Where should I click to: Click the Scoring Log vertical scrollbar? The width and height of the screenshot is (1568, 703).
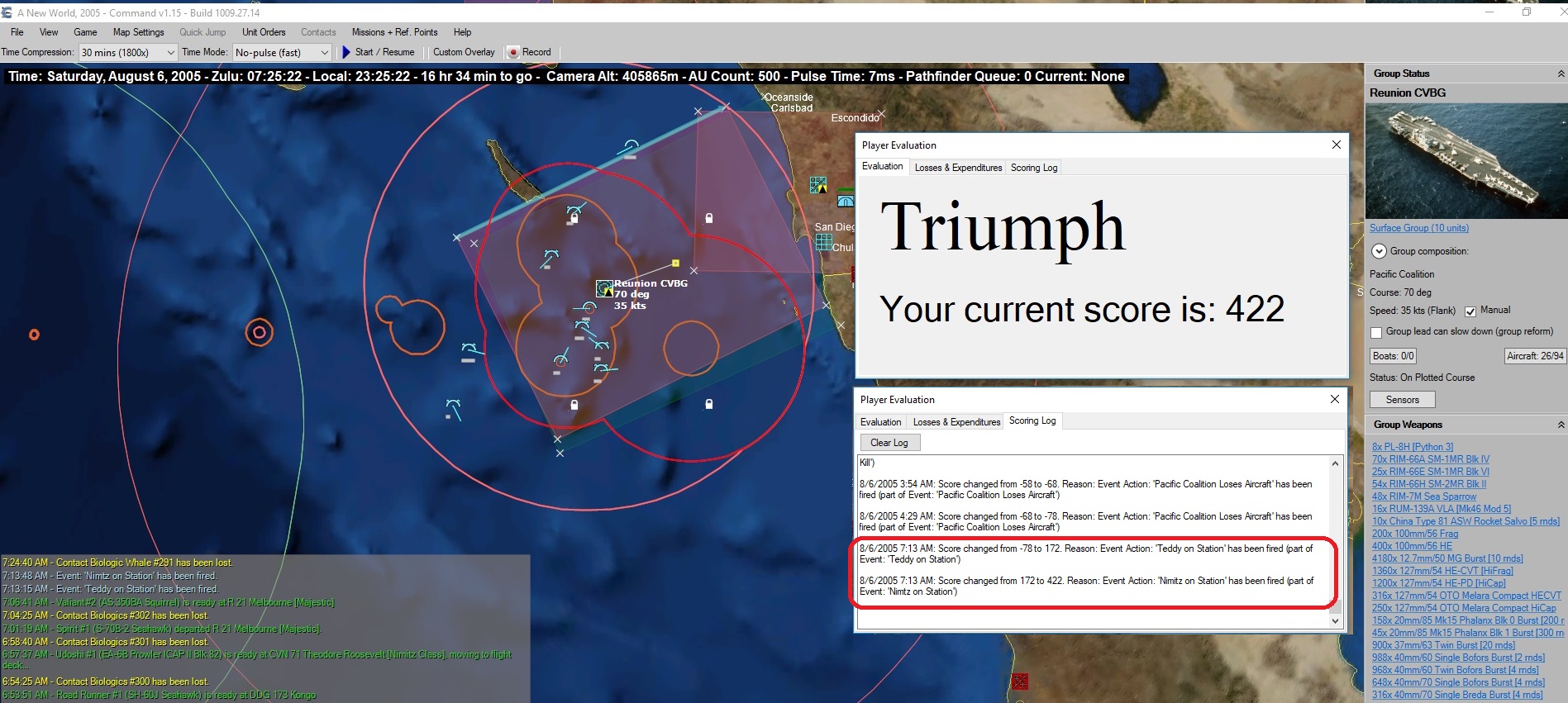click(x=1335, y=542)
